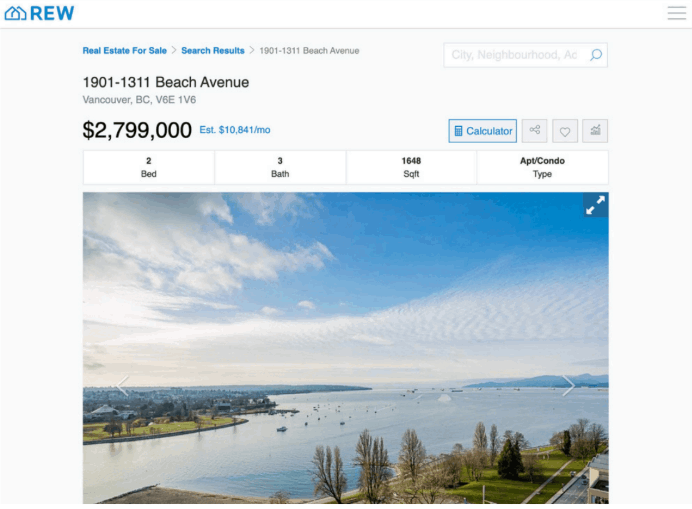Open the mortgage Calculator
Viewport: 692px width, 509px height.
pyautogui.click(x=482, y=131)
